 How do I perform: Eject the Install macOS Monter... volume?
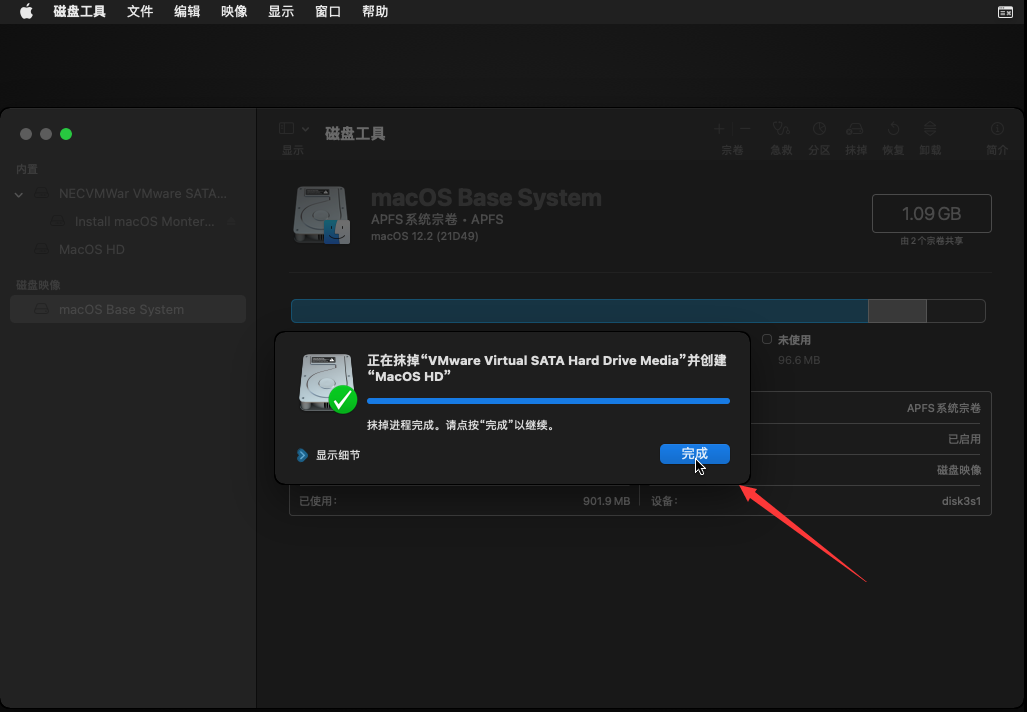click(x=231, y=222)
